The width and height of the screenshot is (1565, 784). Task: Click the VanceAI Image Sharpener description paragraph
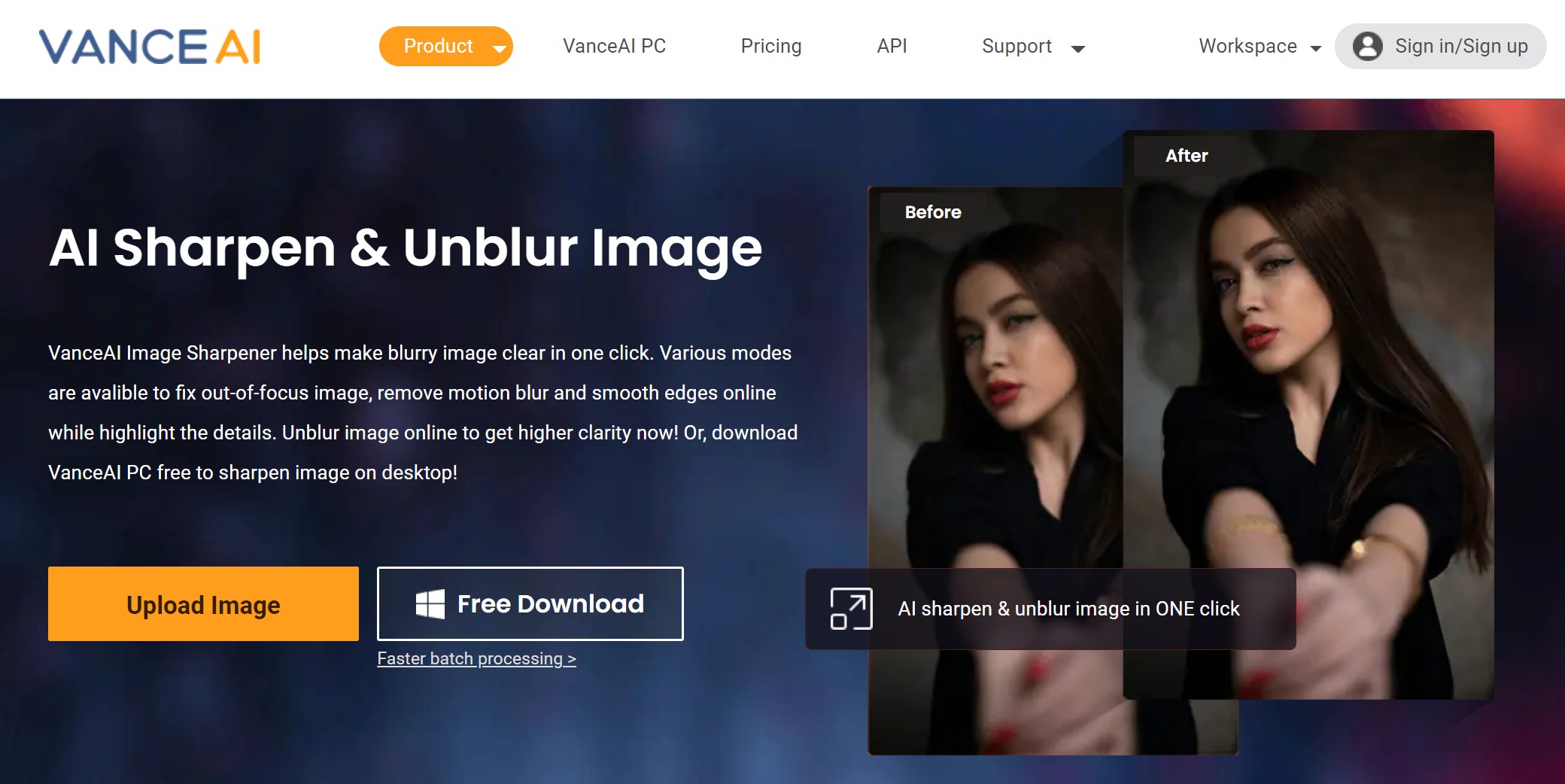pyautogui.click(x=423, y=412)
